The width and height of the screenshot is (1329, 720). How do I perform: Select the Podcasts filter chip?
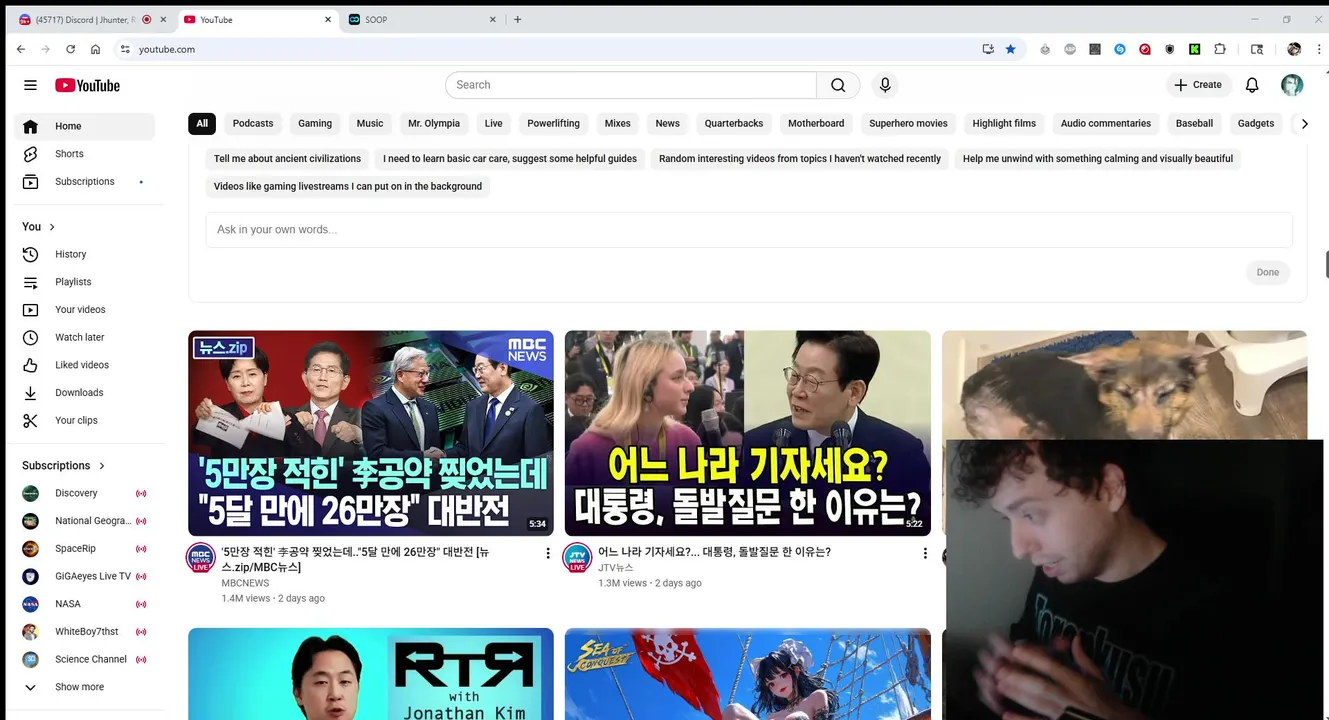pos(253,124)
